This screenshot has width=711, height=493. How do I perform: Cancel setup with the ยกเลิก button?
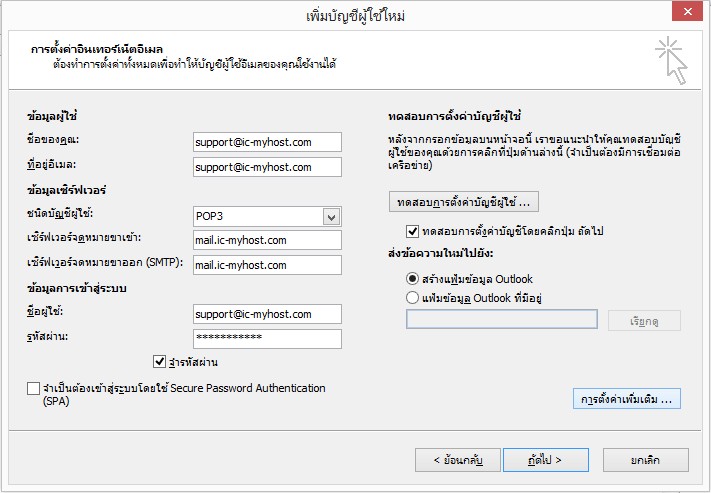[x=645, y=459]
